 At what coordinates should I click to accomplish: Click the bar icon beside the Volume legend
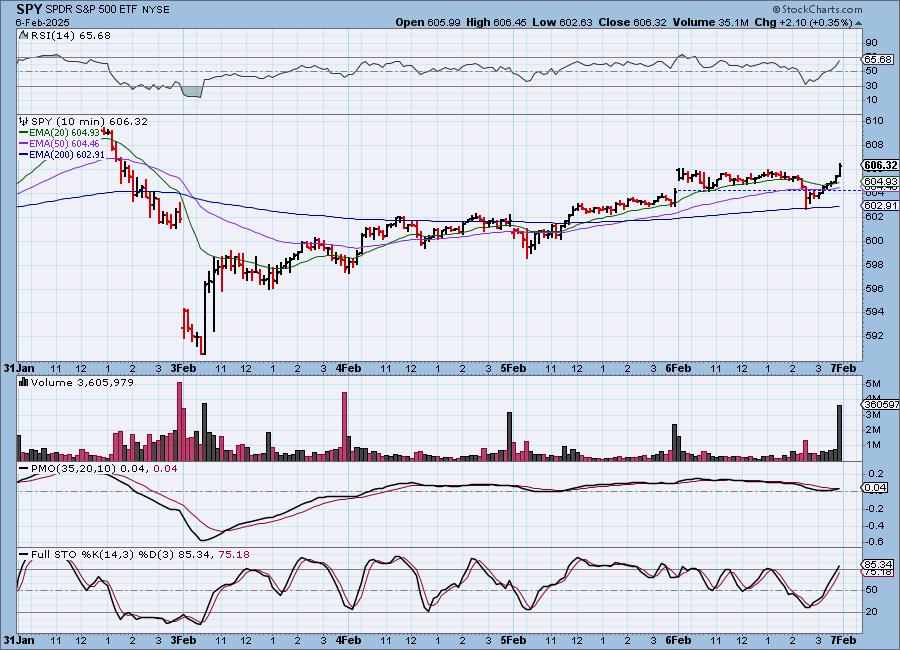pyautogui.click(x=24, y=382)
